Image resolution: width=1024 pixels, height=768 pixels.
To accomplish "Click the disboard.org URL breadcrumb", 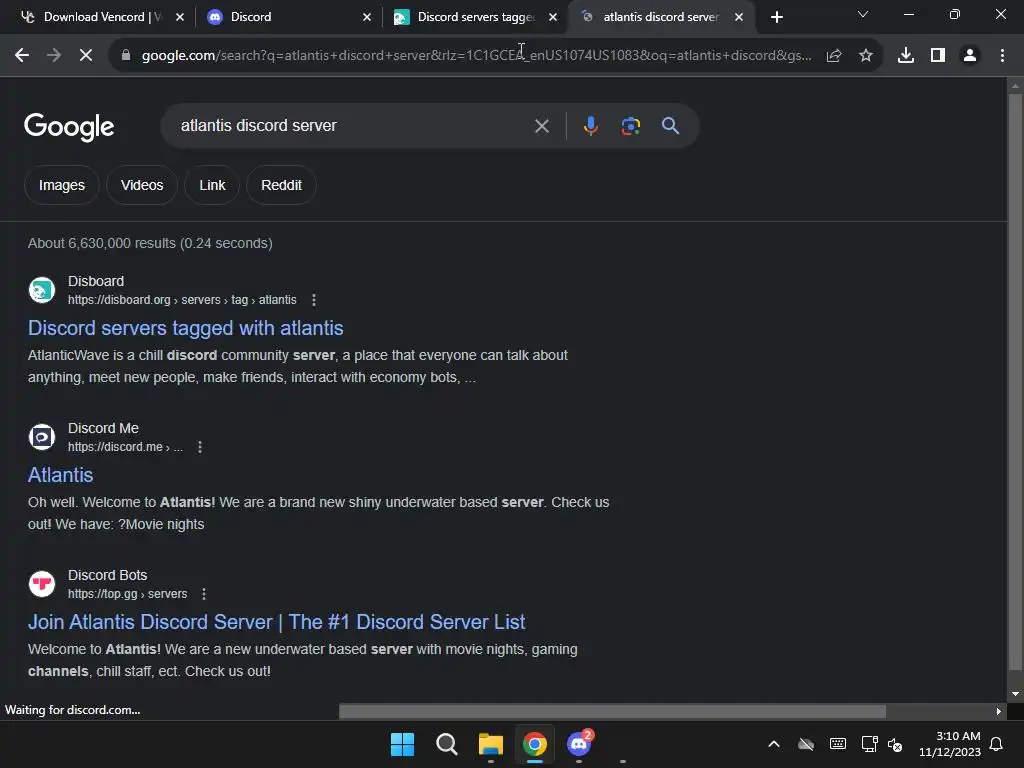I will pos(182,300).
